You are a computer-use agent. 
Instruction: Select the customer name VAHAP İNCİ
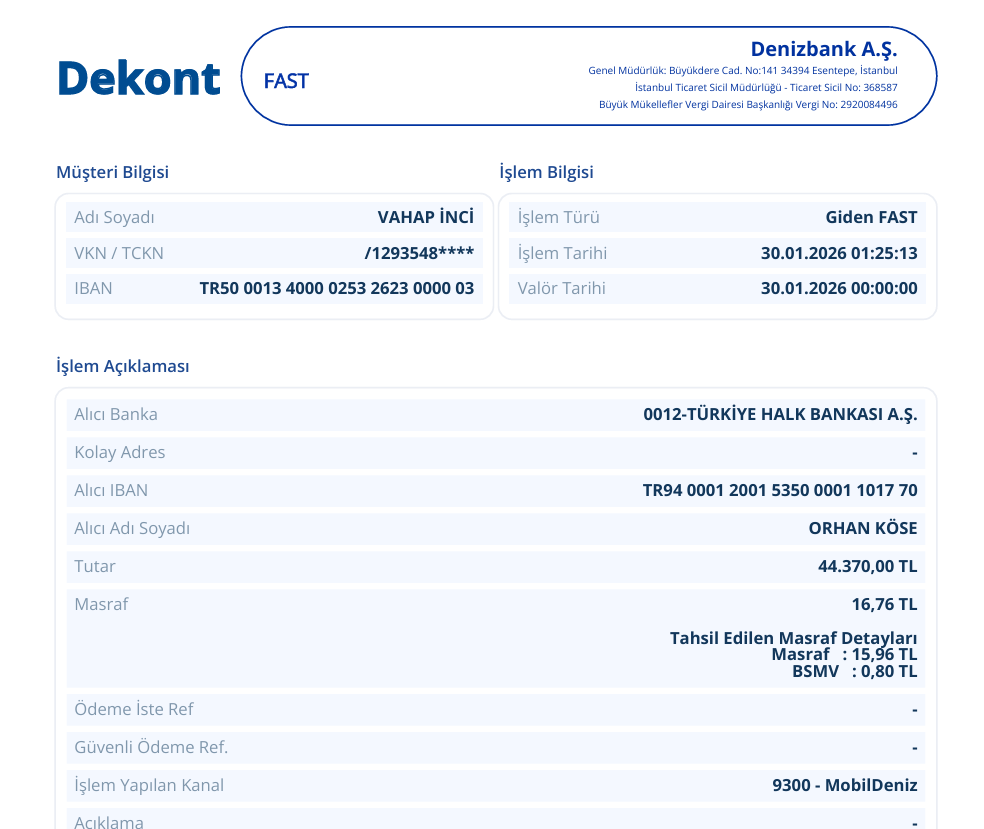[x=425, y=217]
